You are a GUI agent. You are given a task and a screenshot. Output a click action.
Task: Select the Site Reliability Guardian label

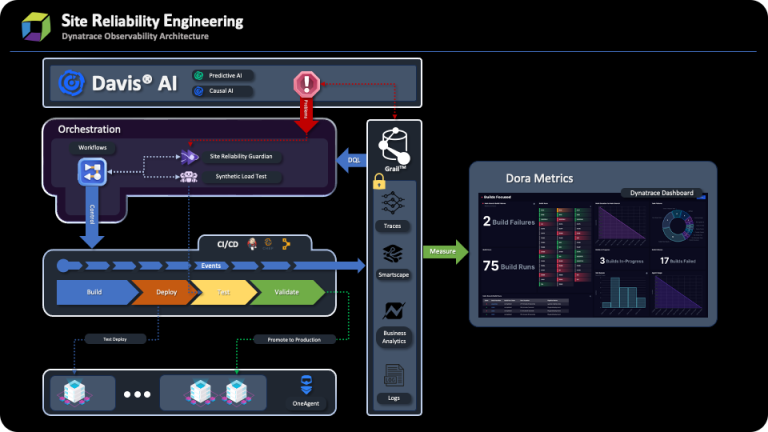click(246, 157)
